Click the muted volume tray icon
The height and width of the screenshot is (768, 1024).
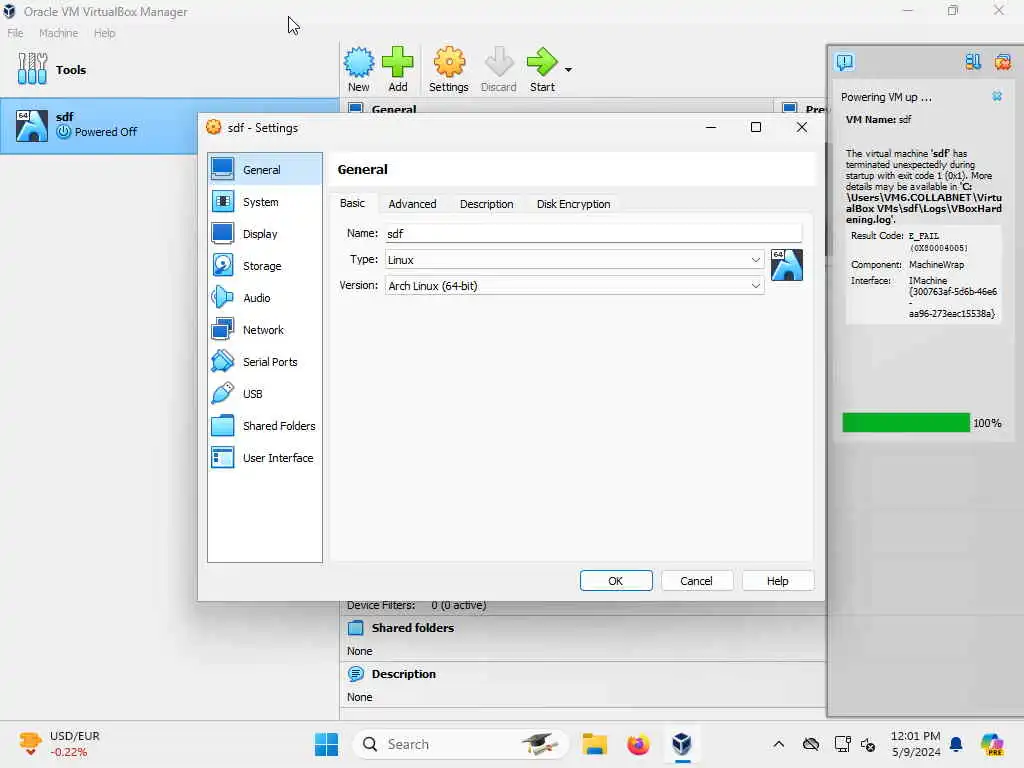click(x=868, y=744)
